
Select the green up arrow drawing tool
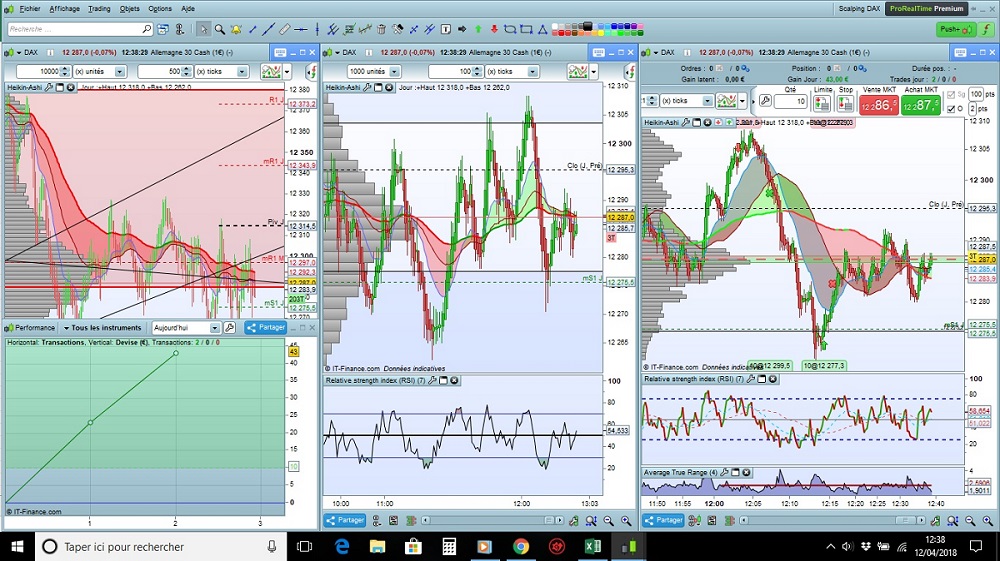point(477,29)
